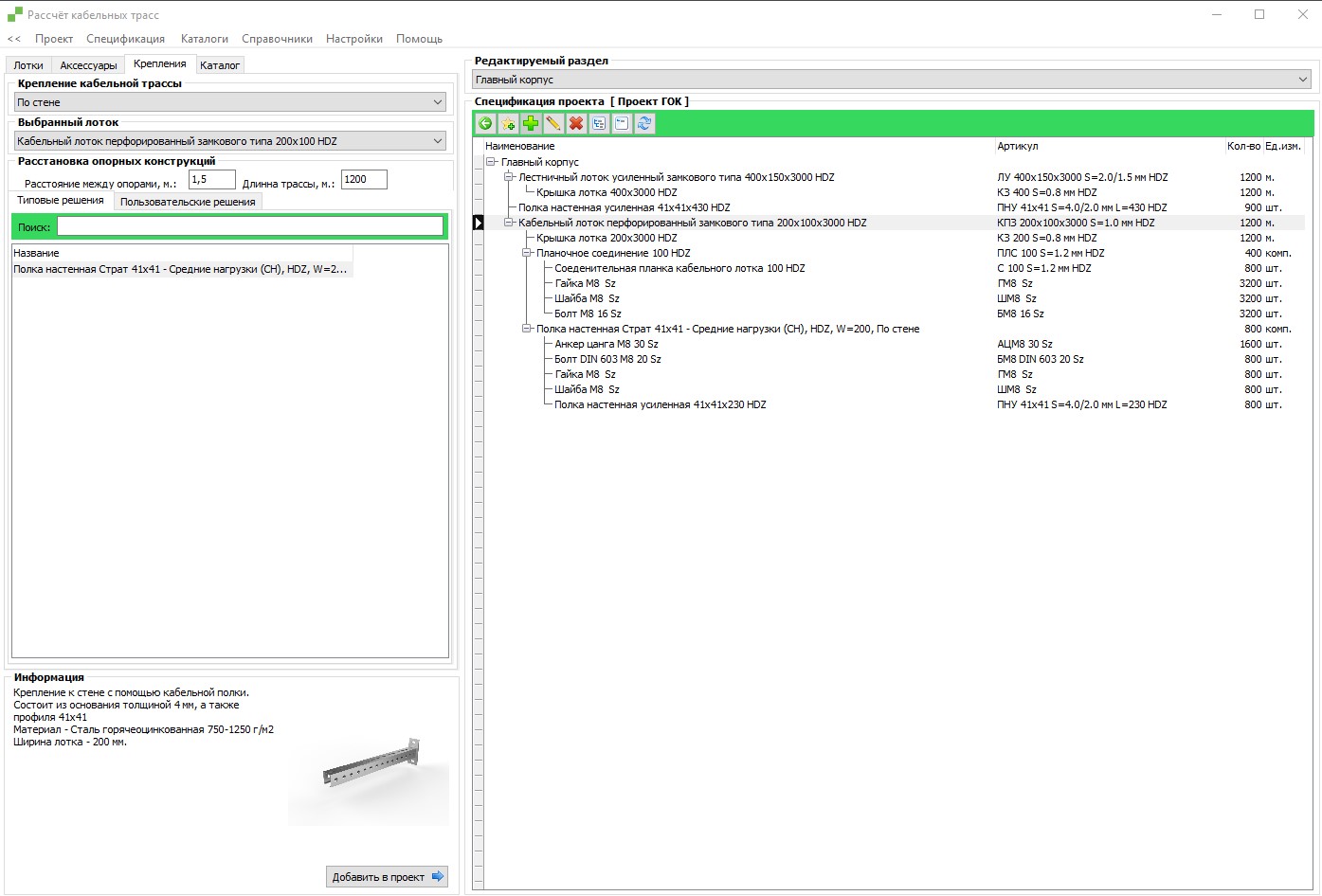Collapse the Кабельный лоток перфорированный 200x100x3000 node
Viewport: 1322px width, 896px height.
click(x=509, y=223)
